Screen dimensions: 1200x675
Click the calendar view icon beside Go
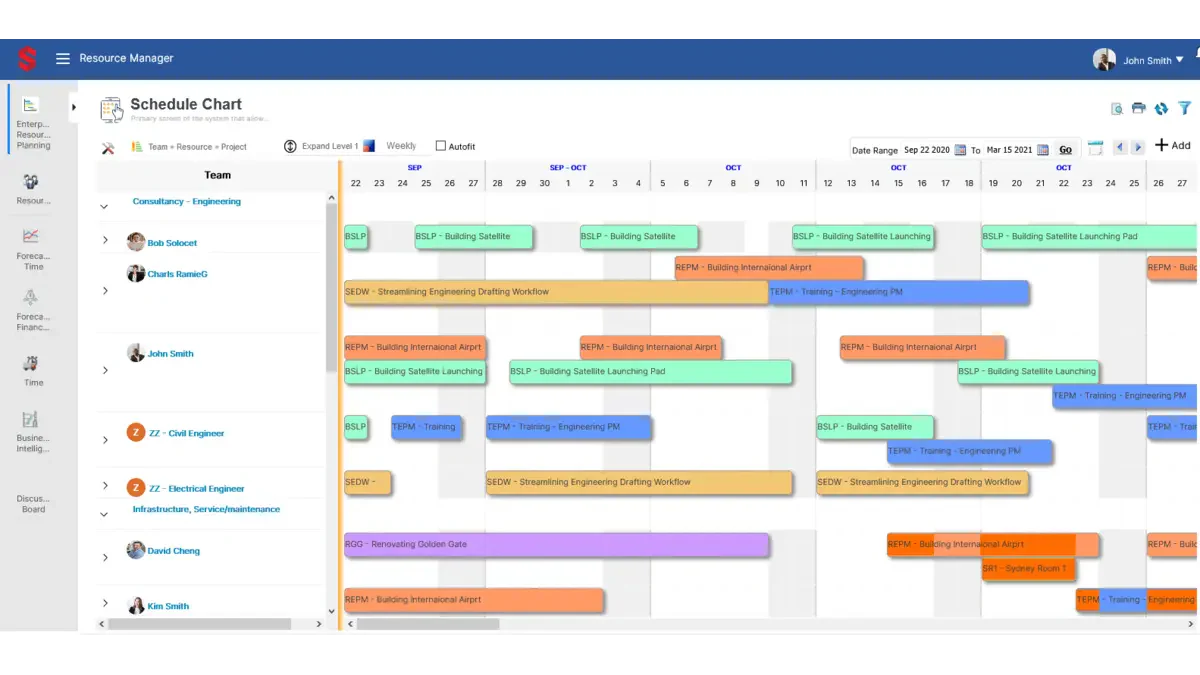(1095, 148)
